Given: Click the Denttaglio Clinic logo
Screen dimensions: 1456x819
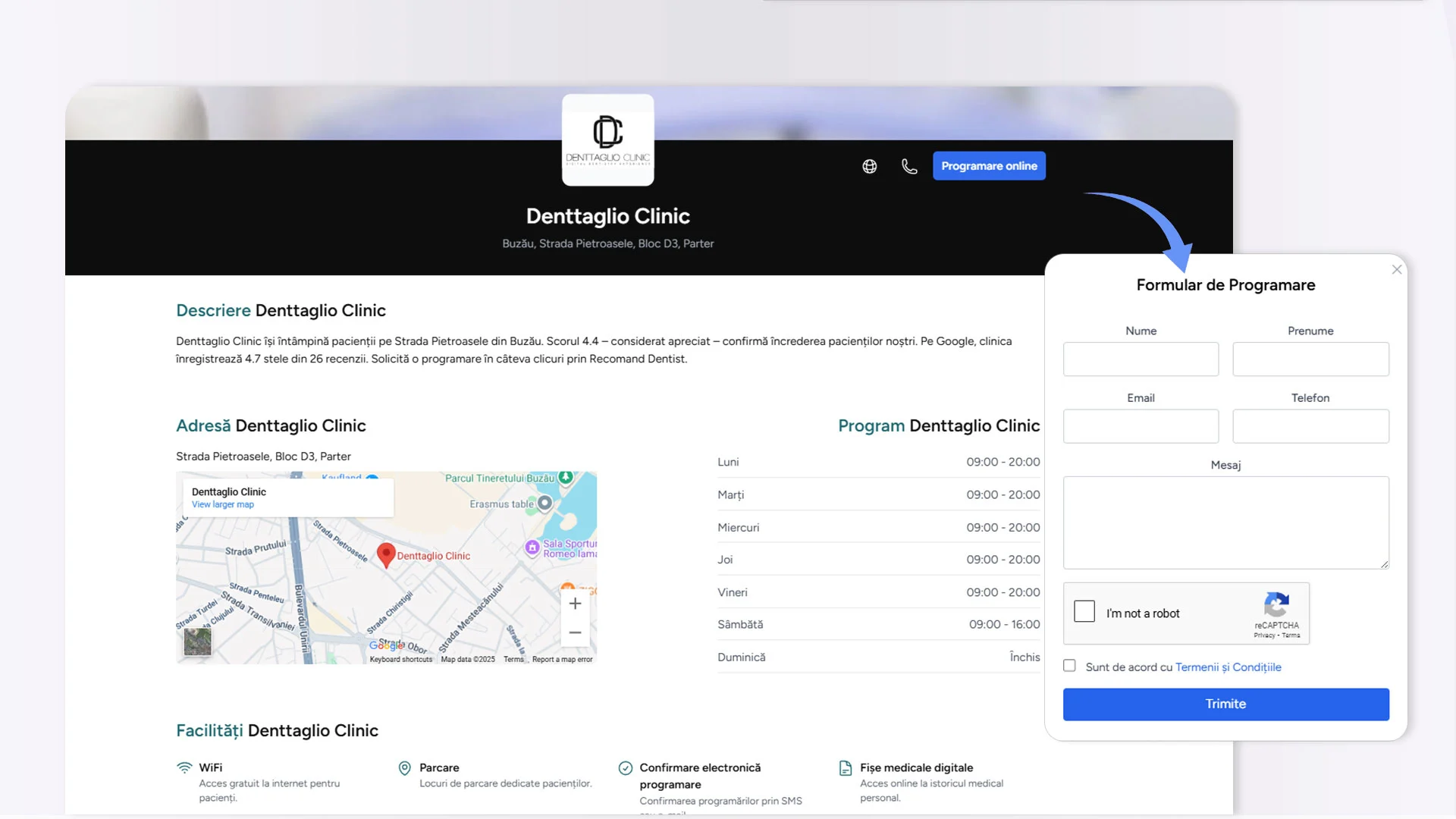Looking at the screenshot, I should click(608, 140).
